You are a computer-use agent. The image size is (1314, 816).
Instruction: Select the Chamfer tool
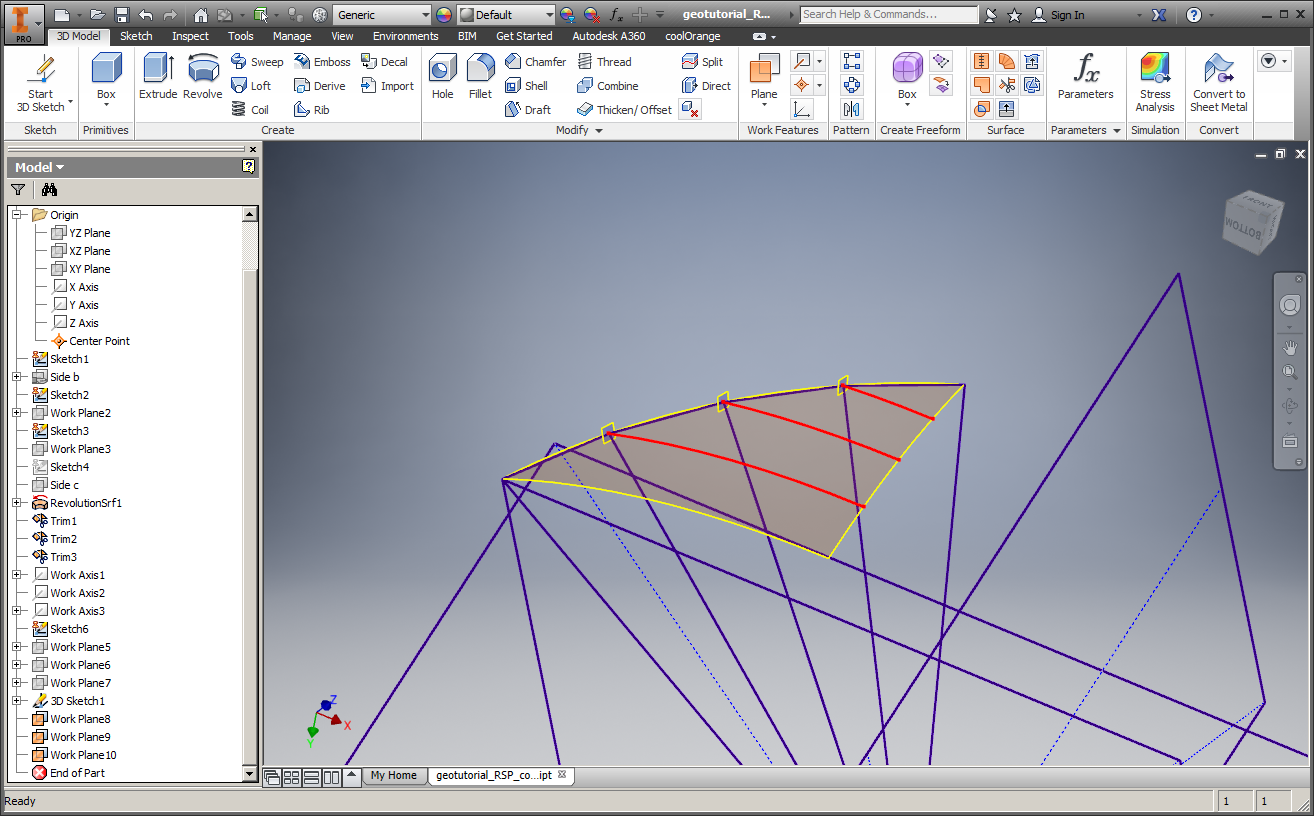[x=535, y=62]
